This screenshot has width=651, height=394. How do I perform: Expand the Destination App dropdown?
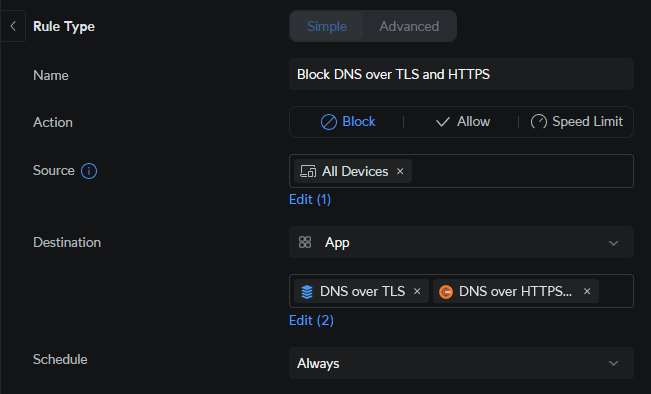point(461,242)
